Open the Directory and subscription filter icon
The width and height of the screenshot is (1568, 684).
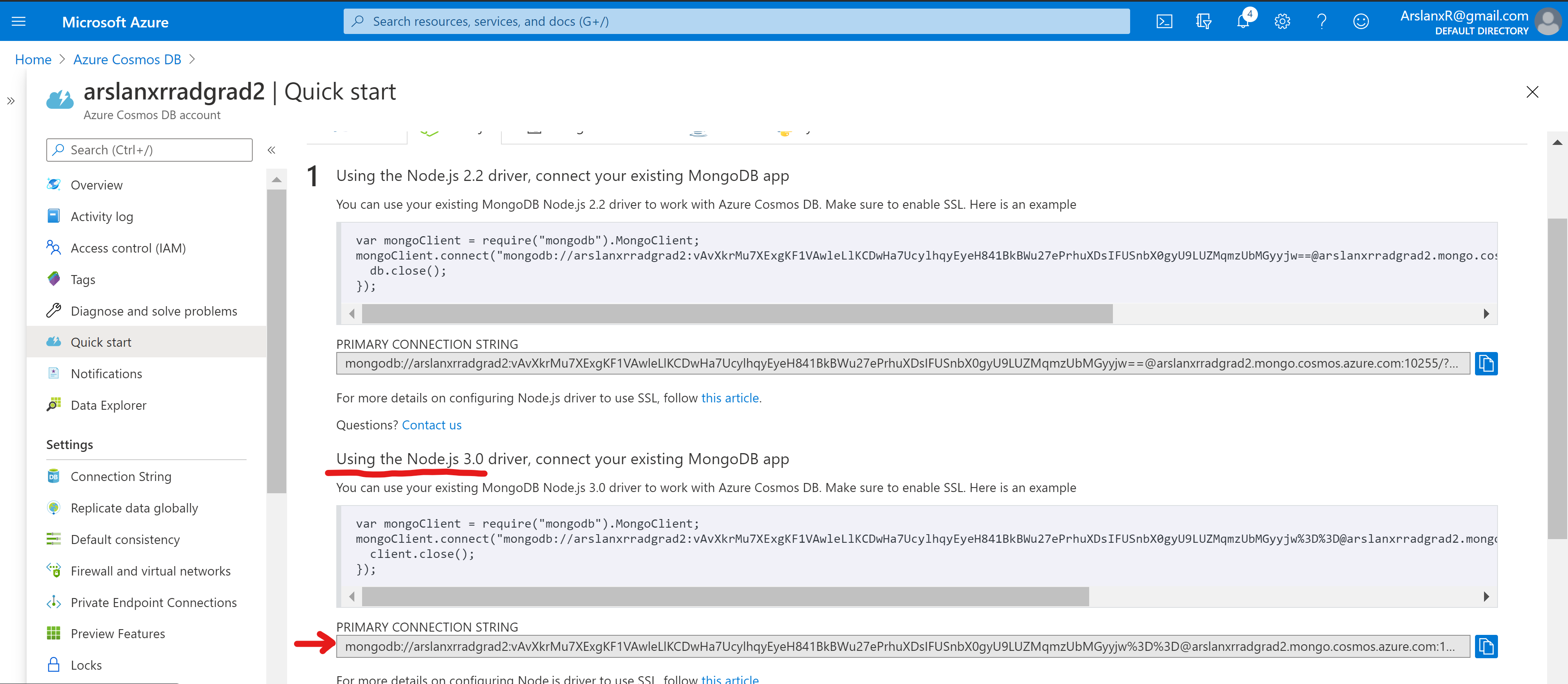point(1203,22)
